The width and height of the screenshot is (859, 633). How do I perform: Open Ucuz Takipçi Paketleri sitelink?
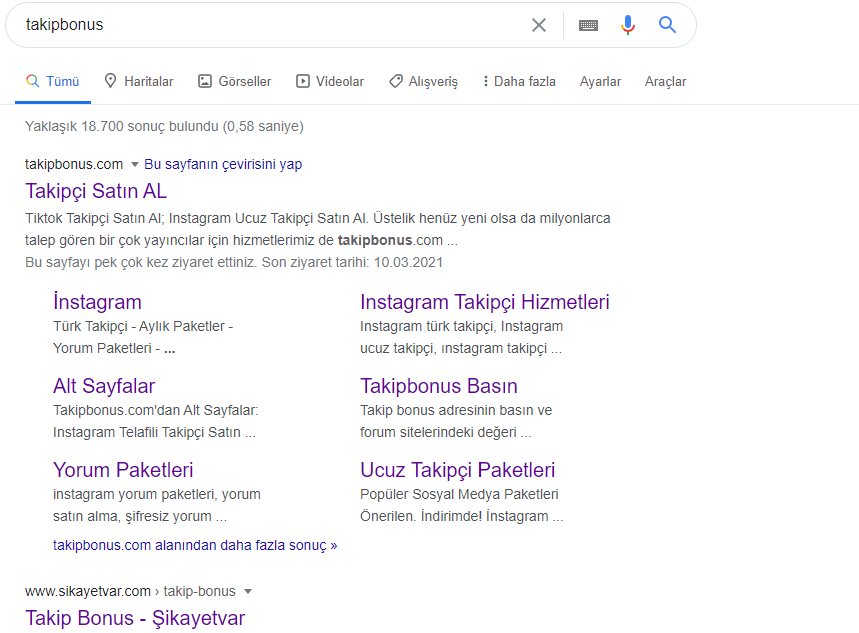point(457,470)
